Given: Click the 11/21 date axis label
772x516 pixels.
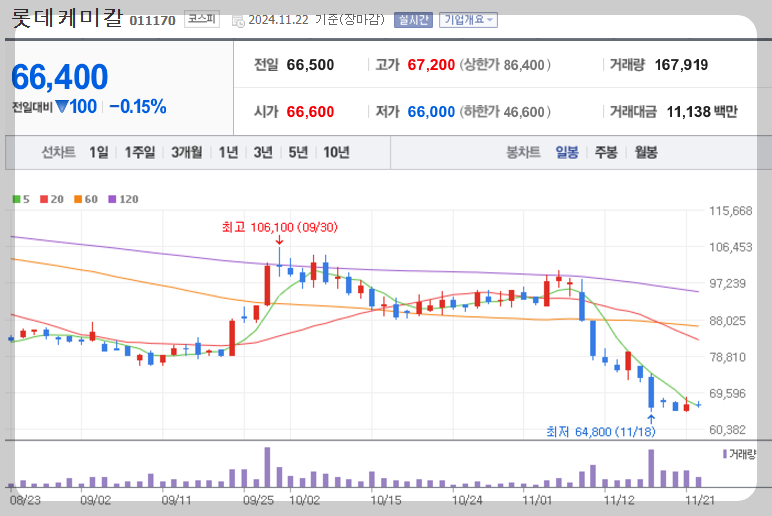Looking at the screenshot, I should click(x=700, y=500).
